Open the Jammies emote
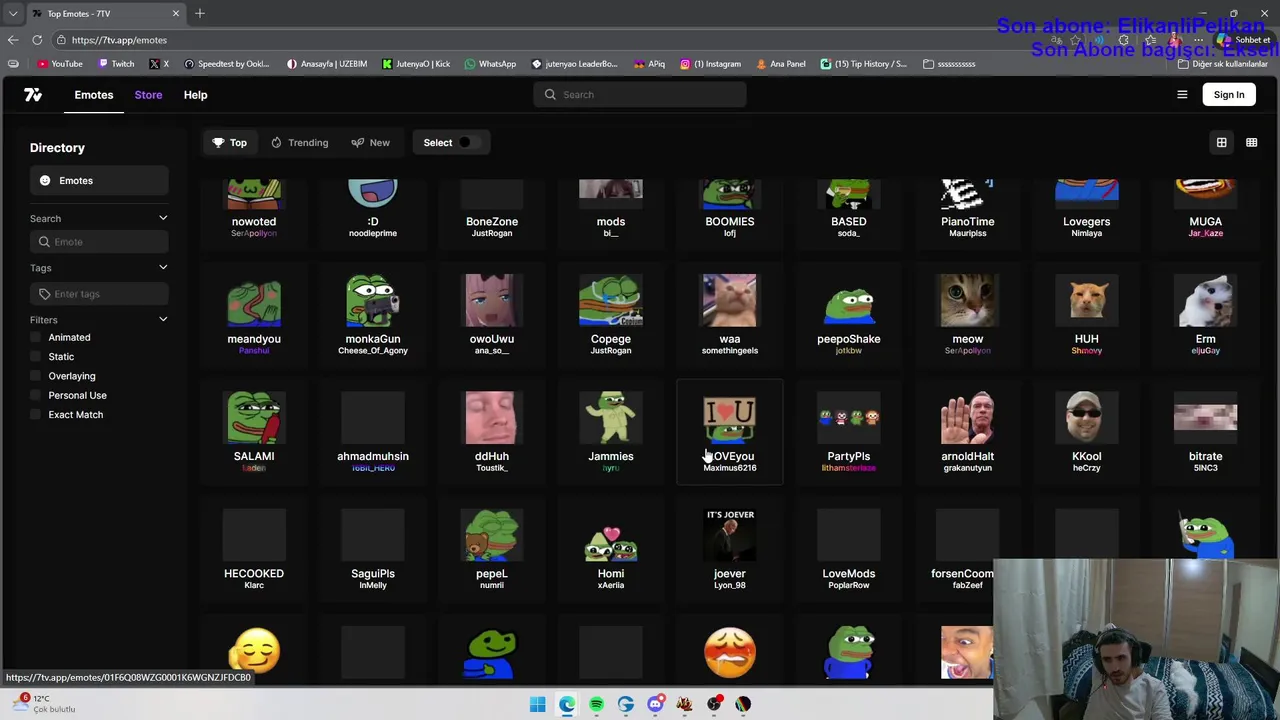This screenshot has width=1280, height=720. pyautogui.click(x=611, y=433)
